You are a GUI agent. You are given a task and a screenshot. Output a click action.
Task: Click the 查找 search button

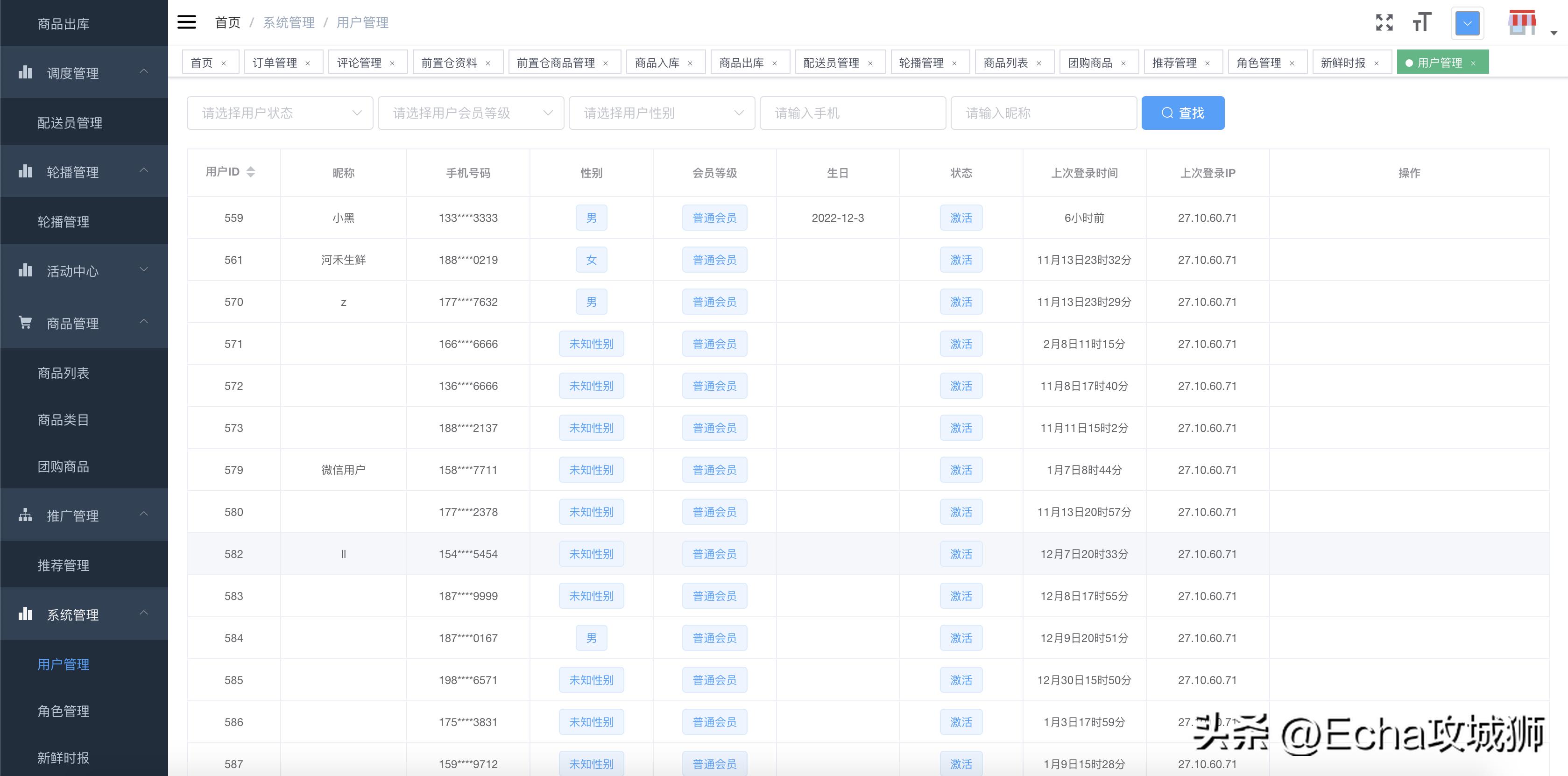1182,113
